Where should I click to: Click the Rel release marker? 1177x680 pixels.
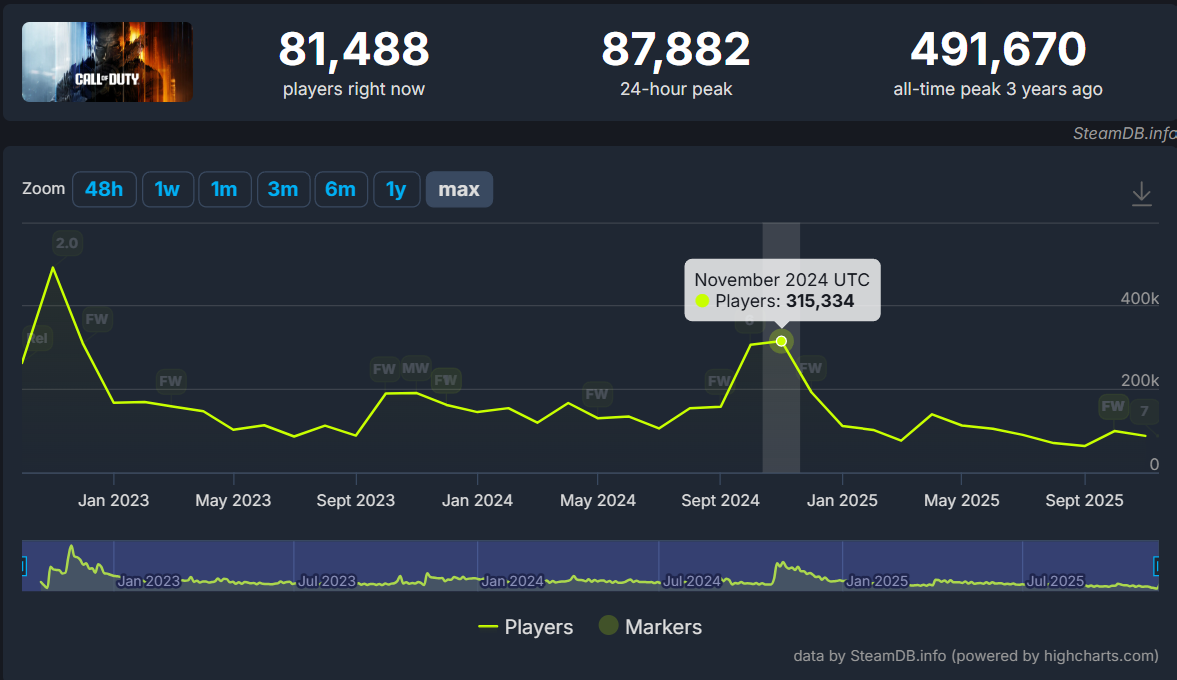37,339
